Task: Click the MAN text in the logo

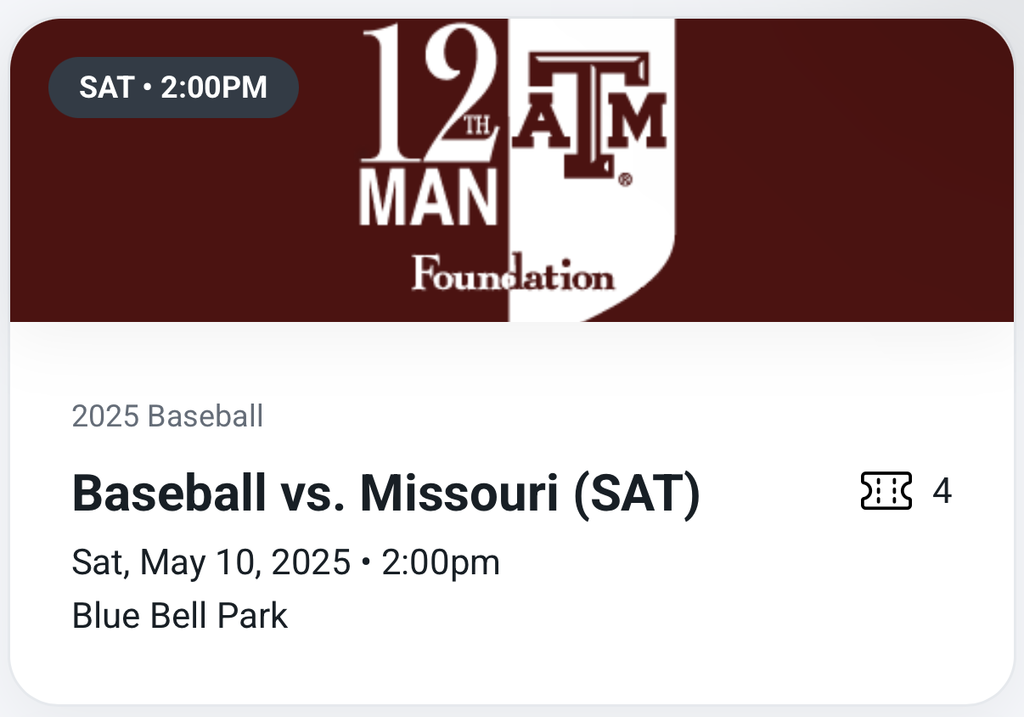Action: coord(428,198)
